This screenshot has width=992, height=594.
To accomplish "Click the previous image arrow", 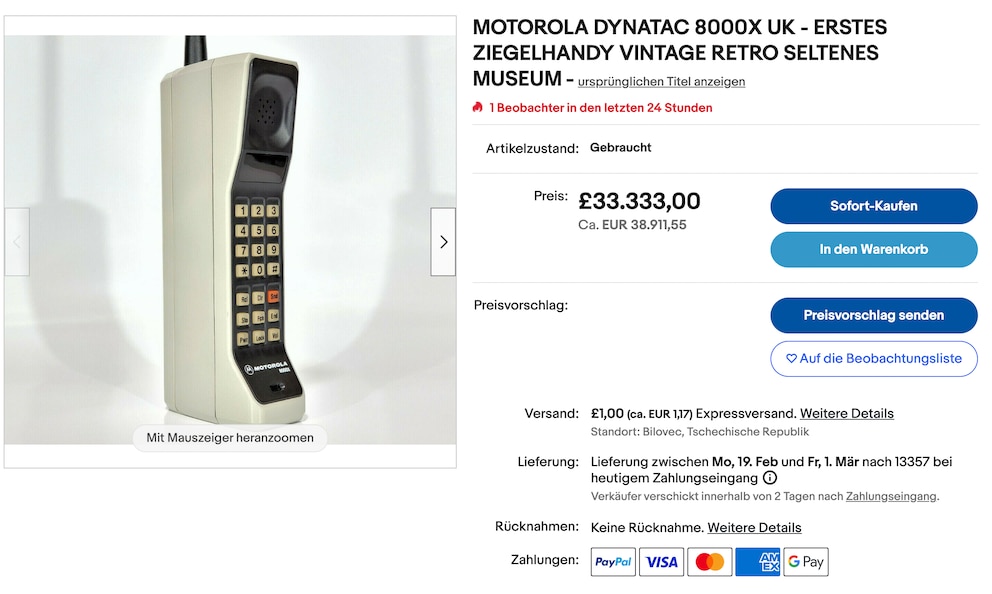I will pyautogui.click(x=17, y=242).
